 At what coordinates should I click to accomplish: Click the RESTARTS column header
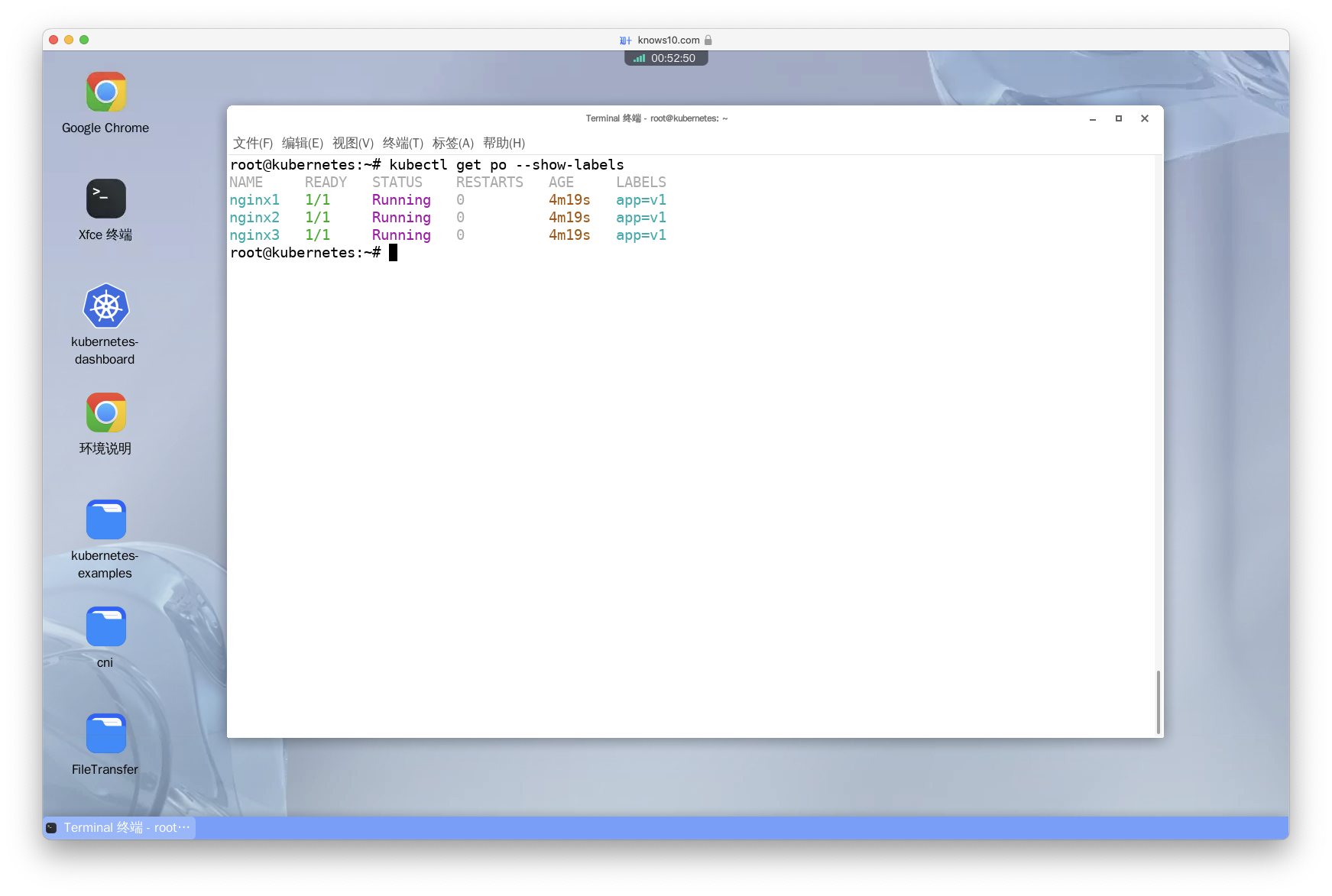490,183
